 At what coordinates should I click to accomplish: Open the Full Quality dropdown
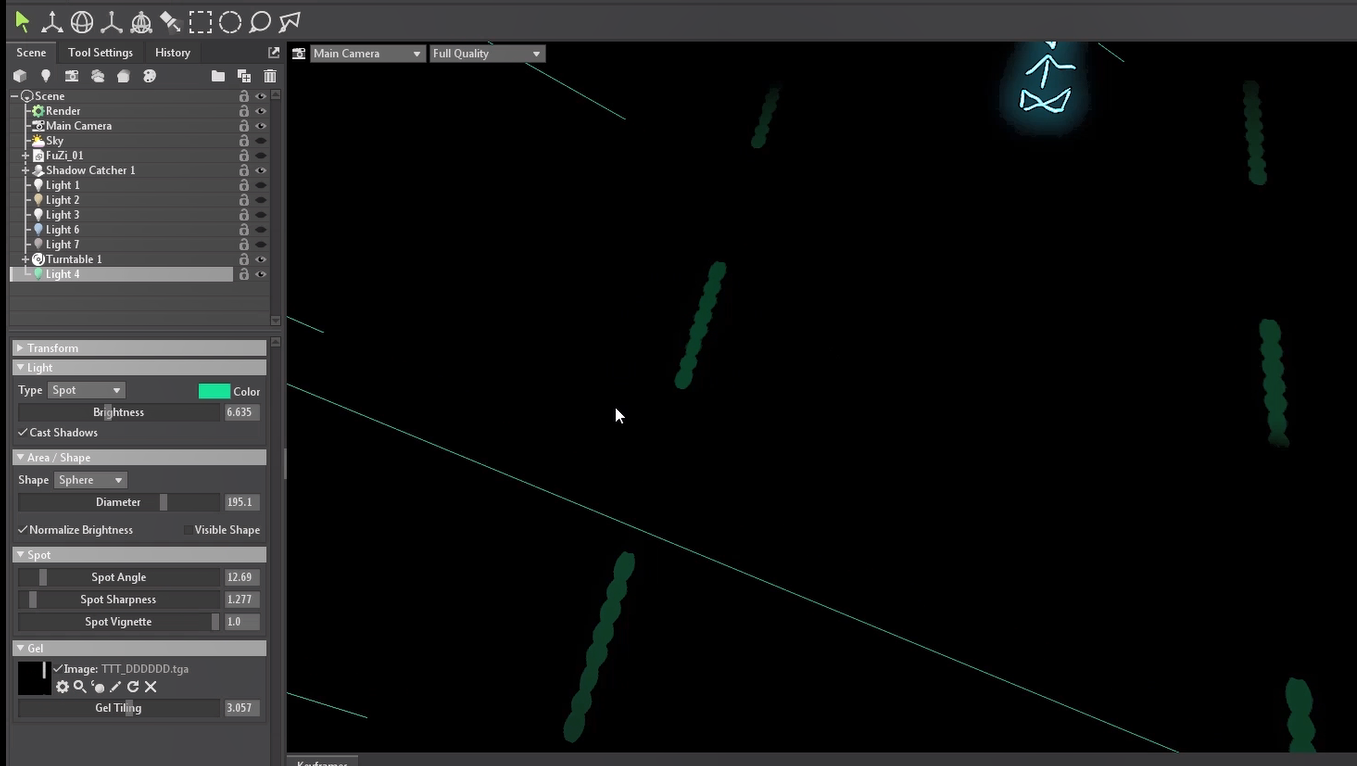(x=487, y=54)
